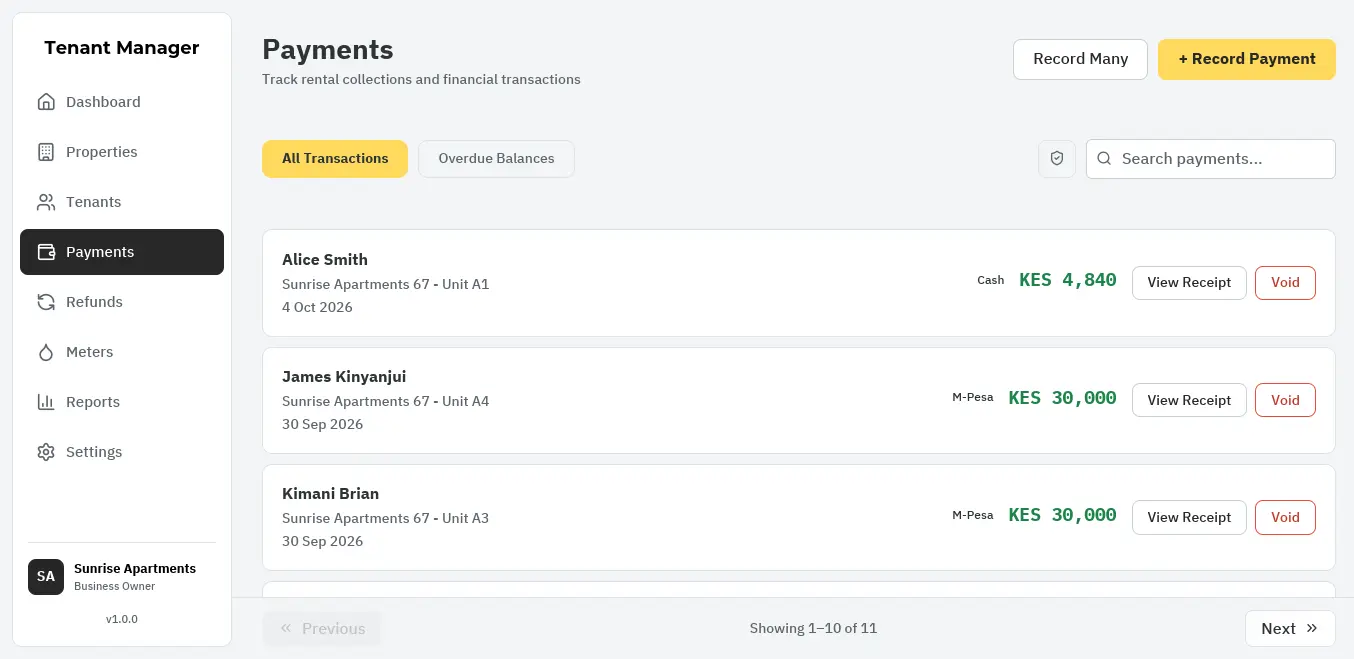Click the Payments page heading
Image resolution: width=1354 pixels, height=659 pixels.
328,49
